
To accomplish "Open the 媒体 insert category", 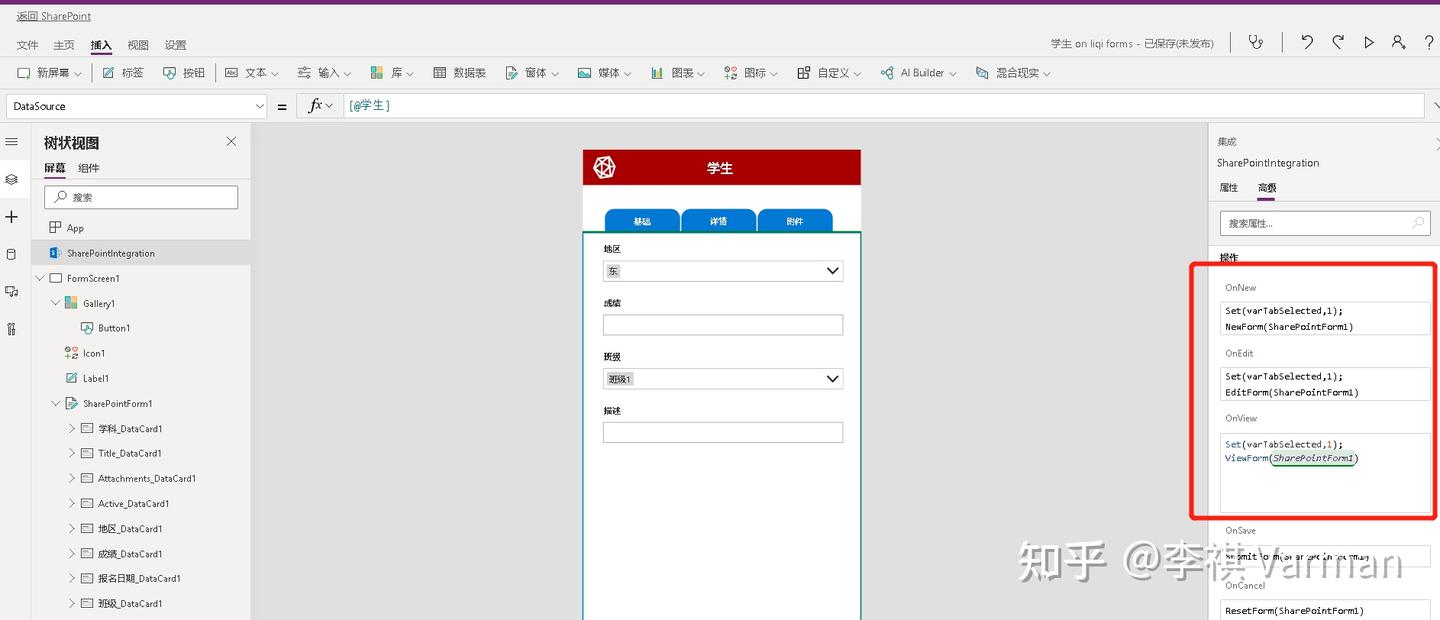I will click(604, 72).
